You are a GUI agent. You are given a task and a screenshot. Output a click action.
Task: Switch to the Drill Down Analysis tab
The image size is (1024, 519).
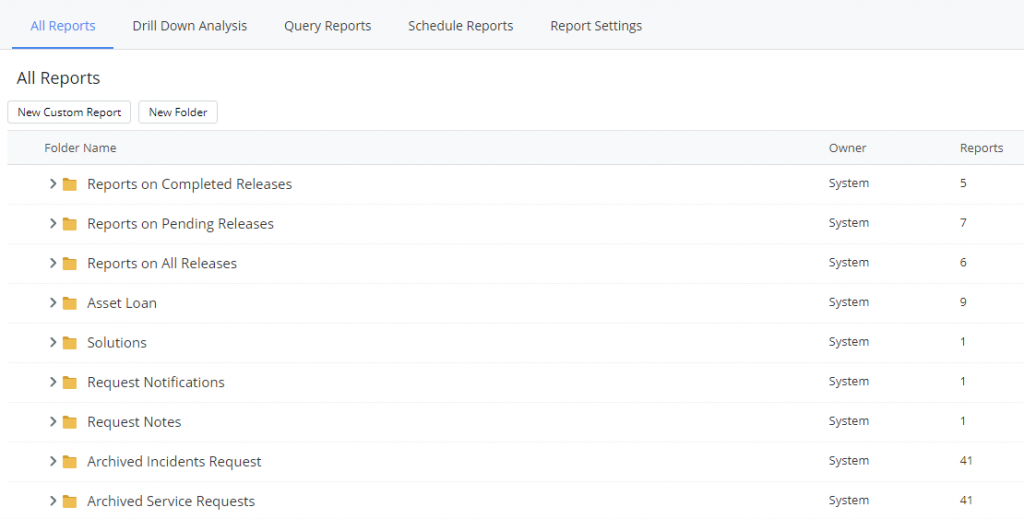pos(189,26)
